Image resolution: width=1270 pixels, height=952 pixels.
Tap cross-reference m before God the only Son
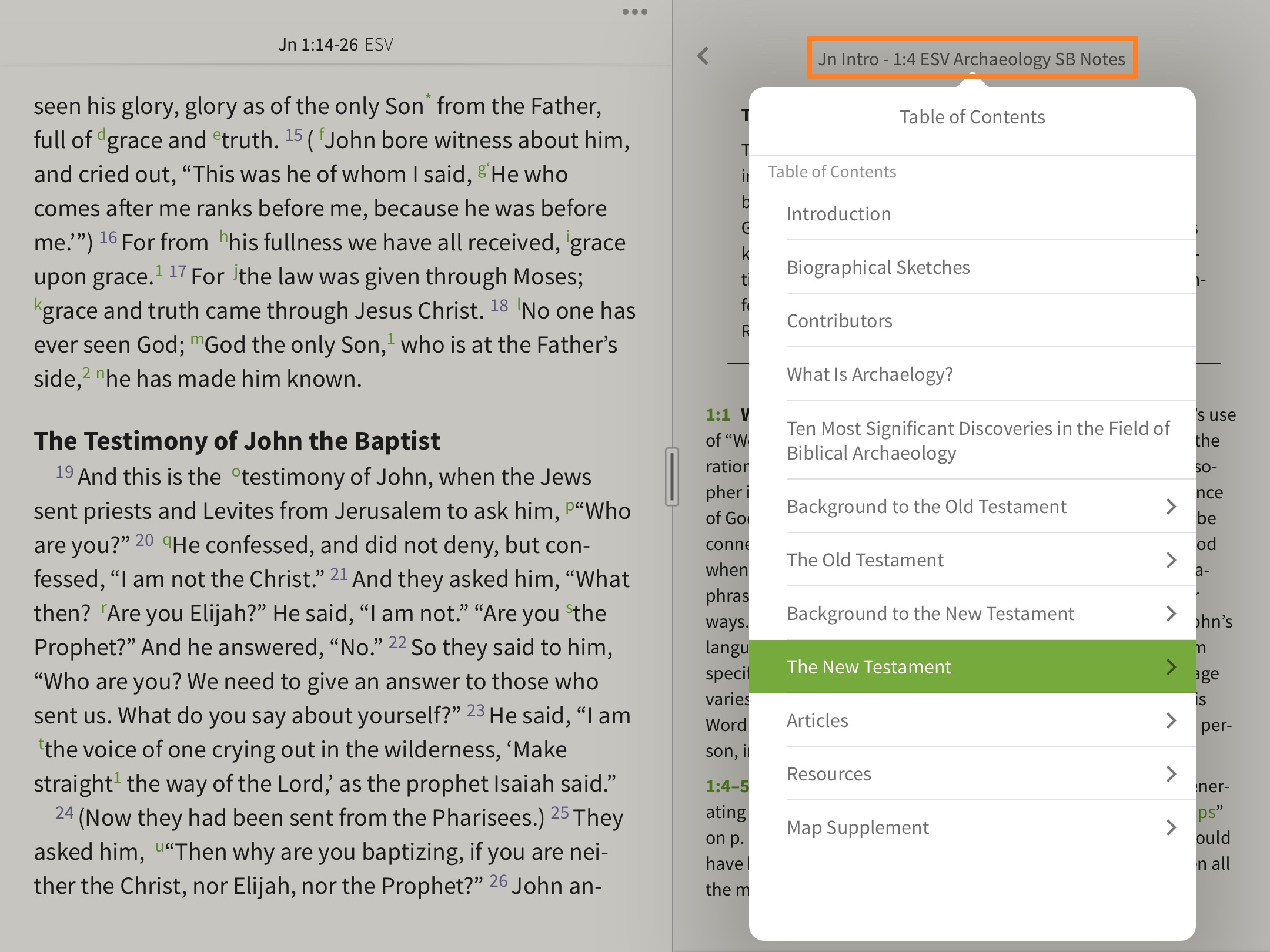(x=197, y=340)
